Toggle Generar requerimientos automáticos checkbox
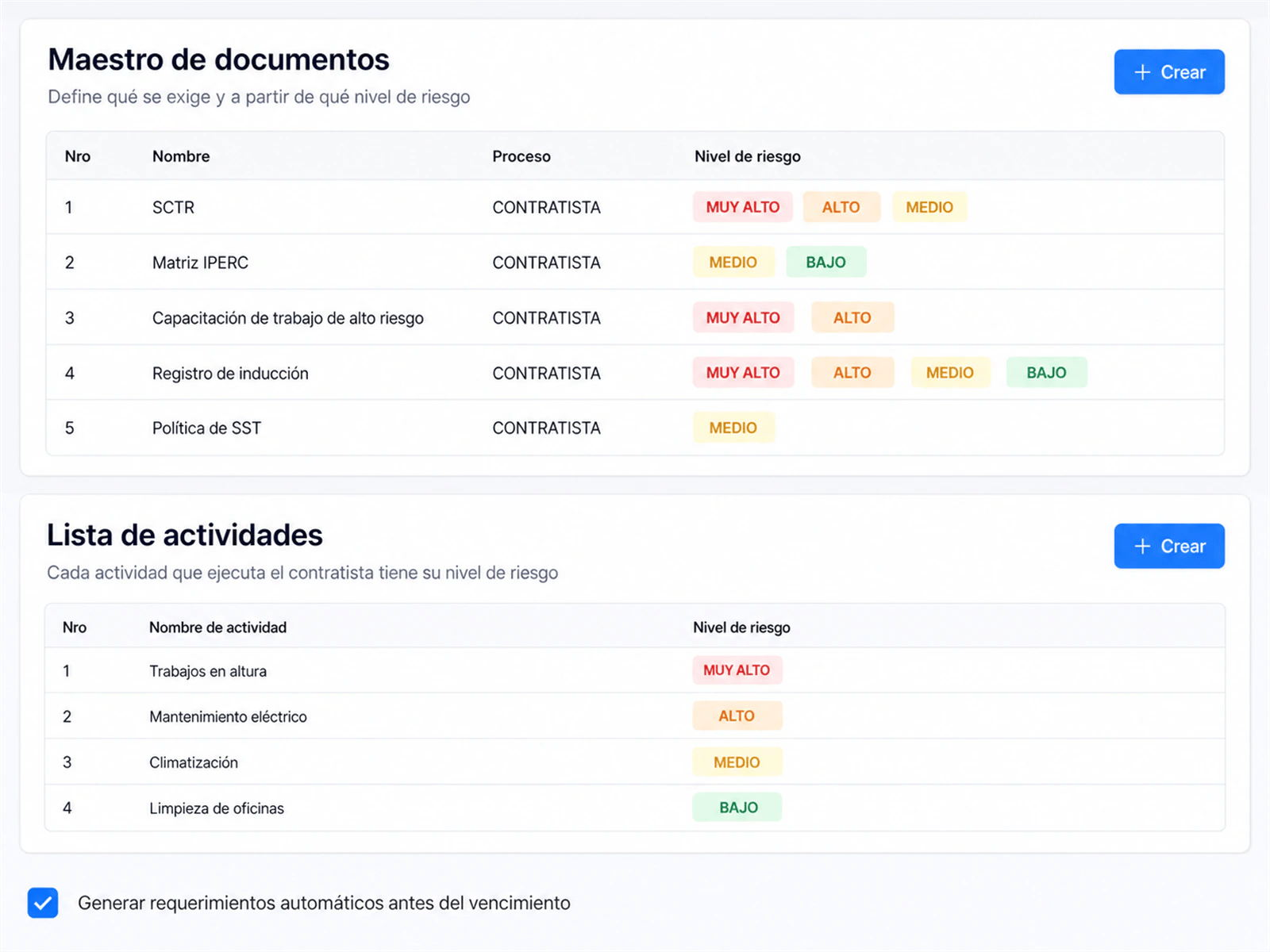 43,903
